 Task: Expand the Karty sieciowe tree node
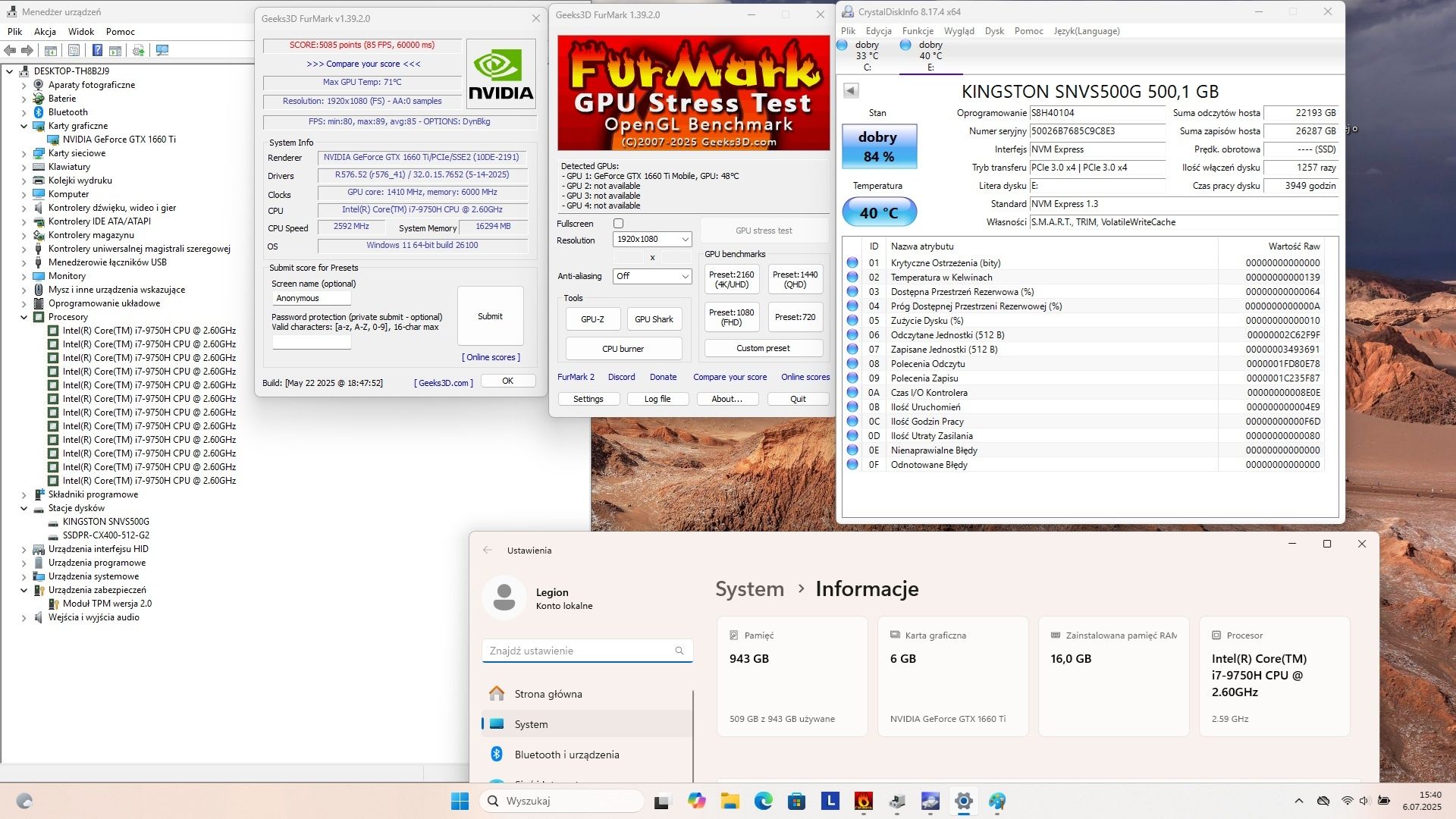tap(24, 153)
